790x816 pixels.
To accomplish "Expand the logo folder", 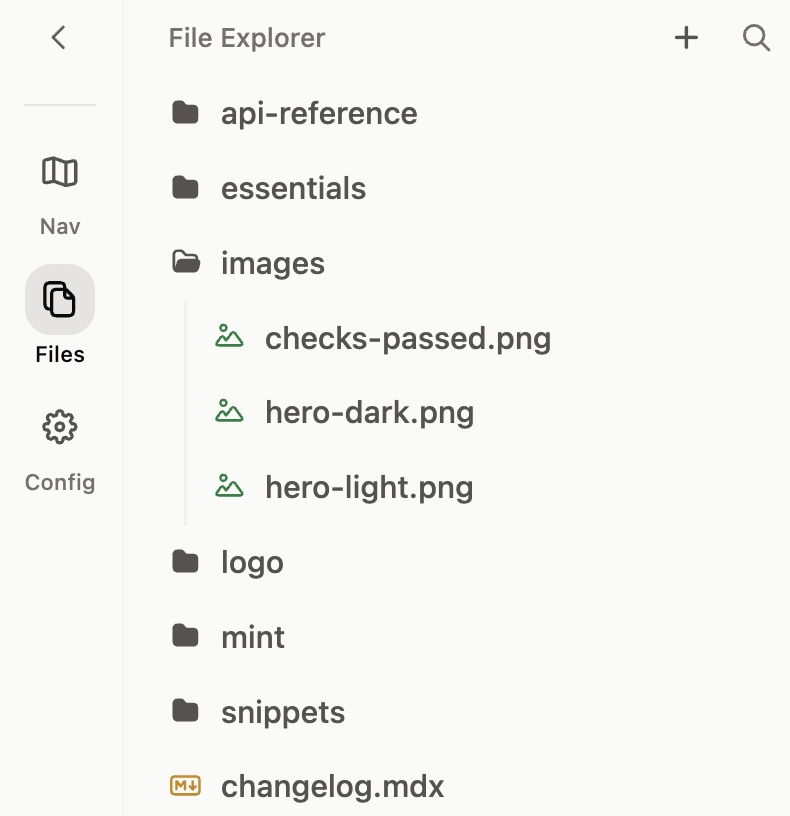I will [251, 561].
